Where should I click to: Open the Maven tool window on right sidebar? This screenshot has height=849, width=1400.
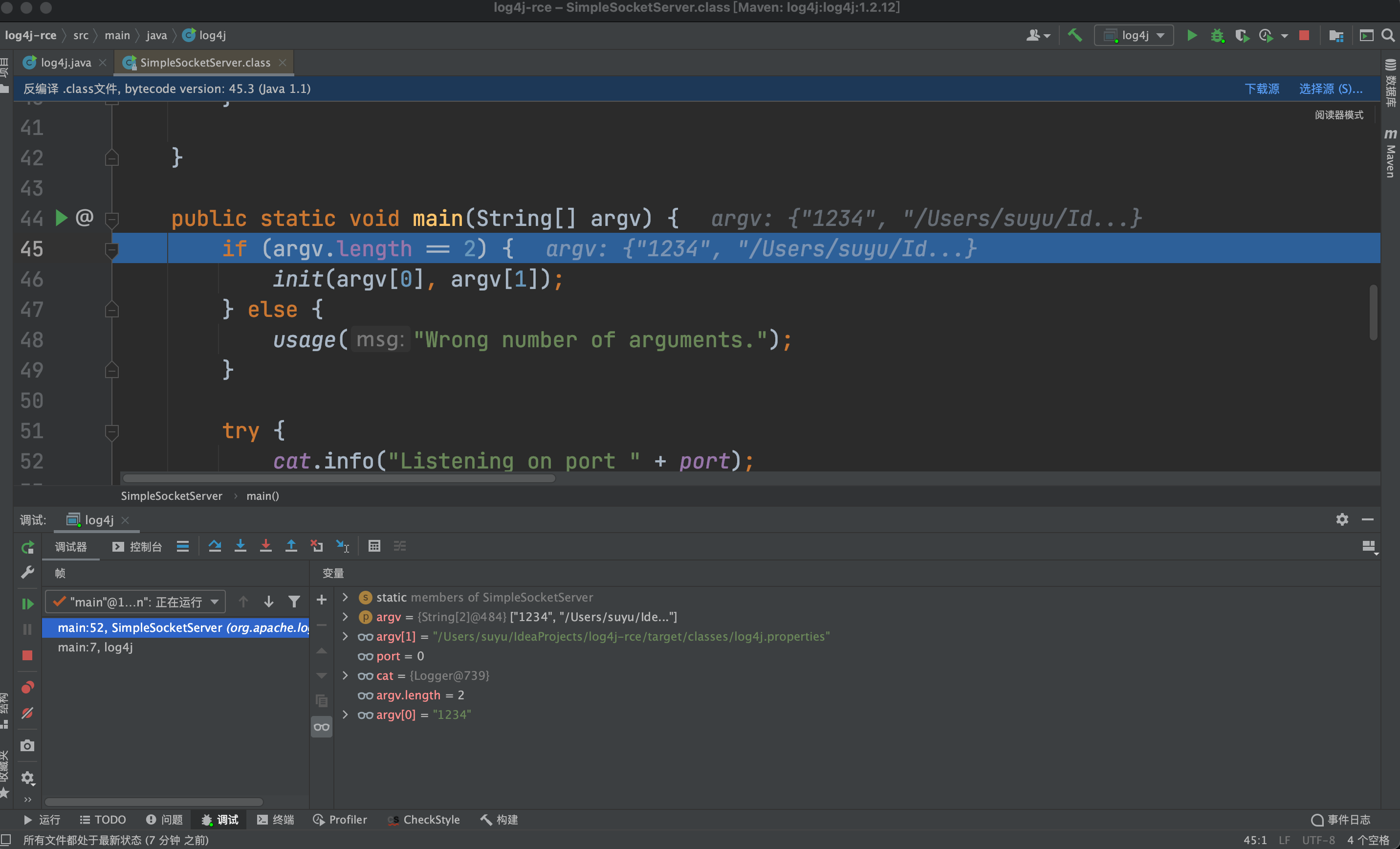(1390, 154)
